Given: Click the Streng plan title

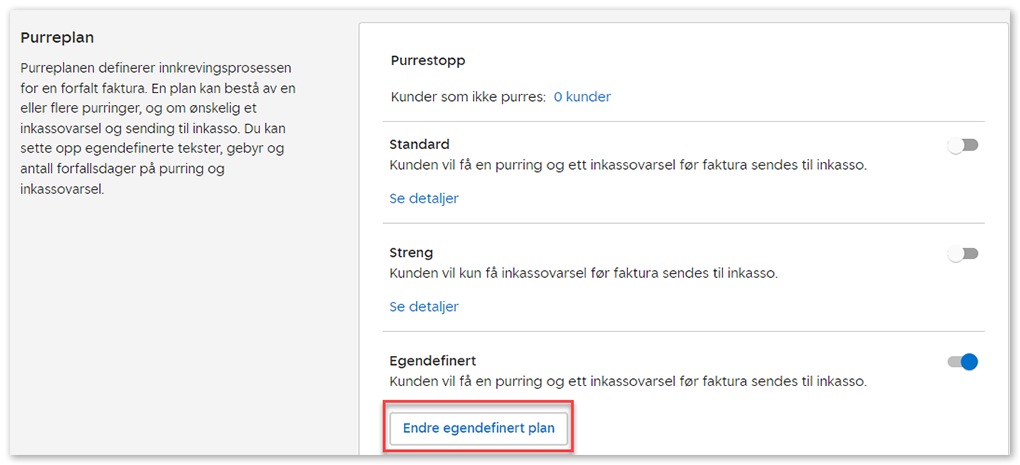Looking at the screenshot, I should click(411, 252).
